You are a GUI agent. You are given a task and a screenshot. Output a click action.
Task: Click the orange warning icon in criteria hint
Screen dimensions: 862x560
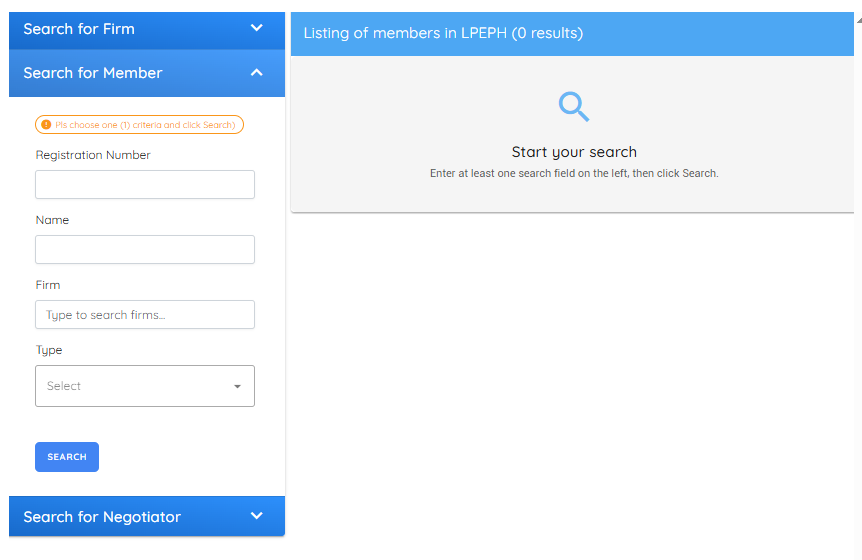coord(46,125)
